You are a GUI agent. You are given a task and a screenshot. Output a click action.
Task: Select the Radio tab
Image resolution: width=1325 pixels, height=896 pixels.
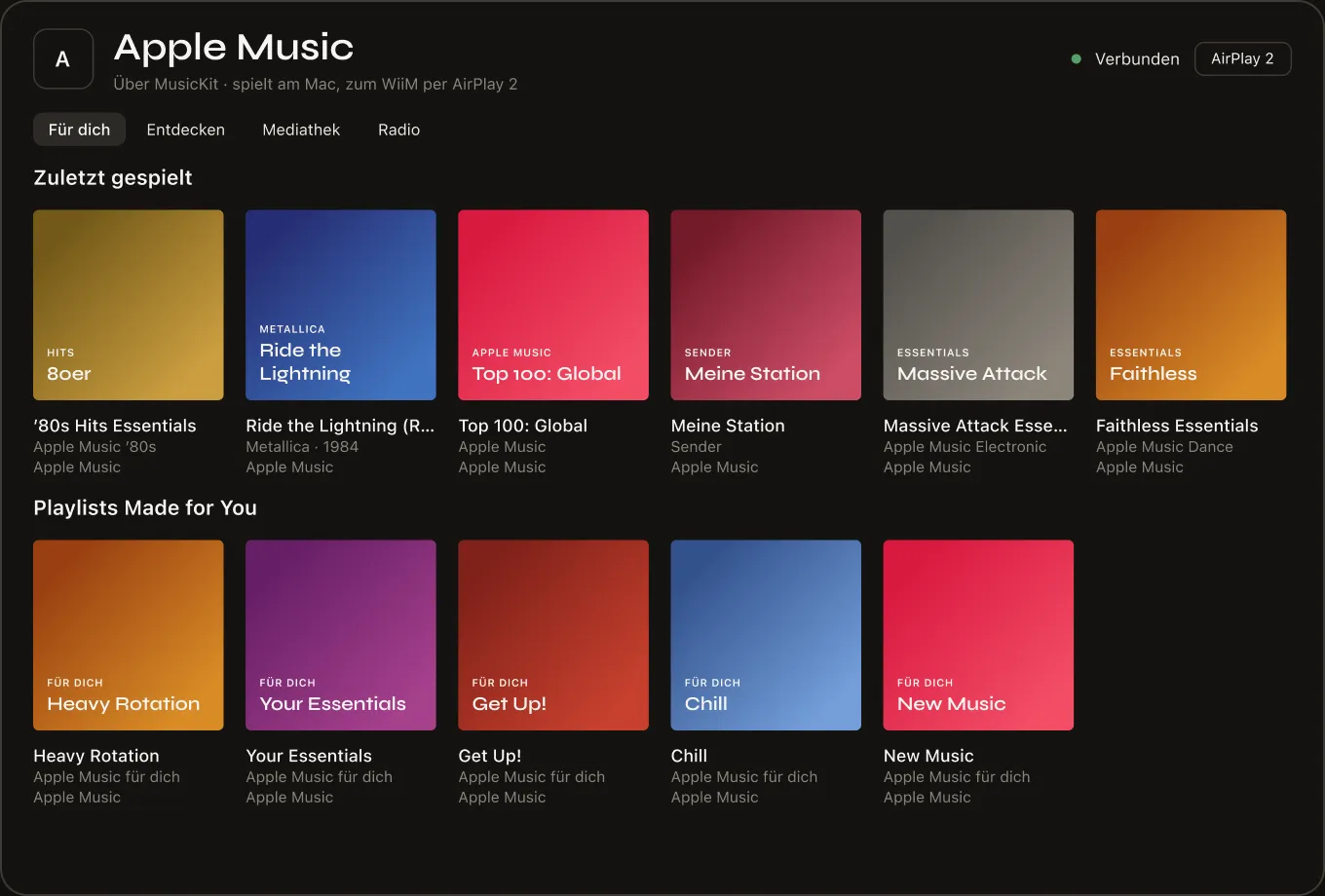point(399,130)
